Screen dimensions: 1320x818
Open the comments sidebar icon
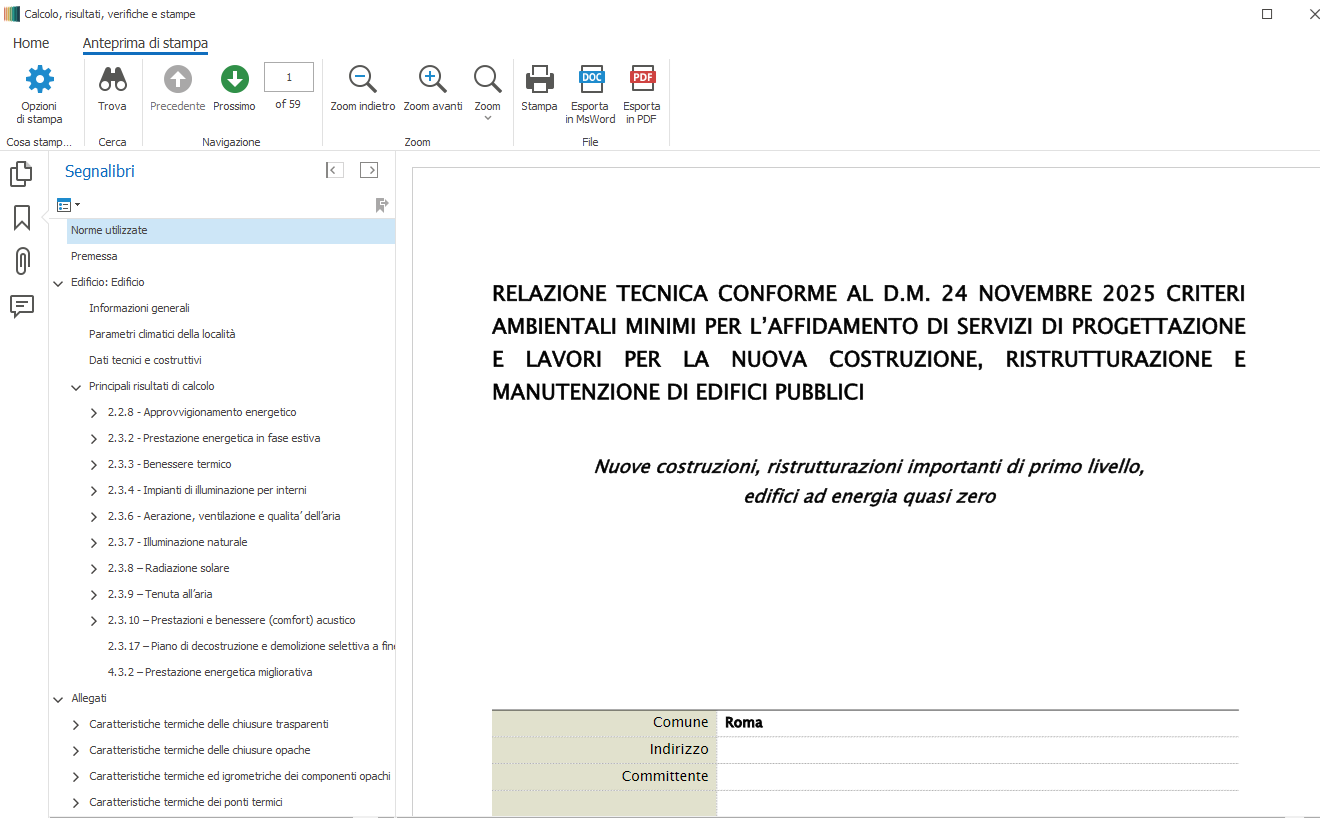[x=21, y=306]
